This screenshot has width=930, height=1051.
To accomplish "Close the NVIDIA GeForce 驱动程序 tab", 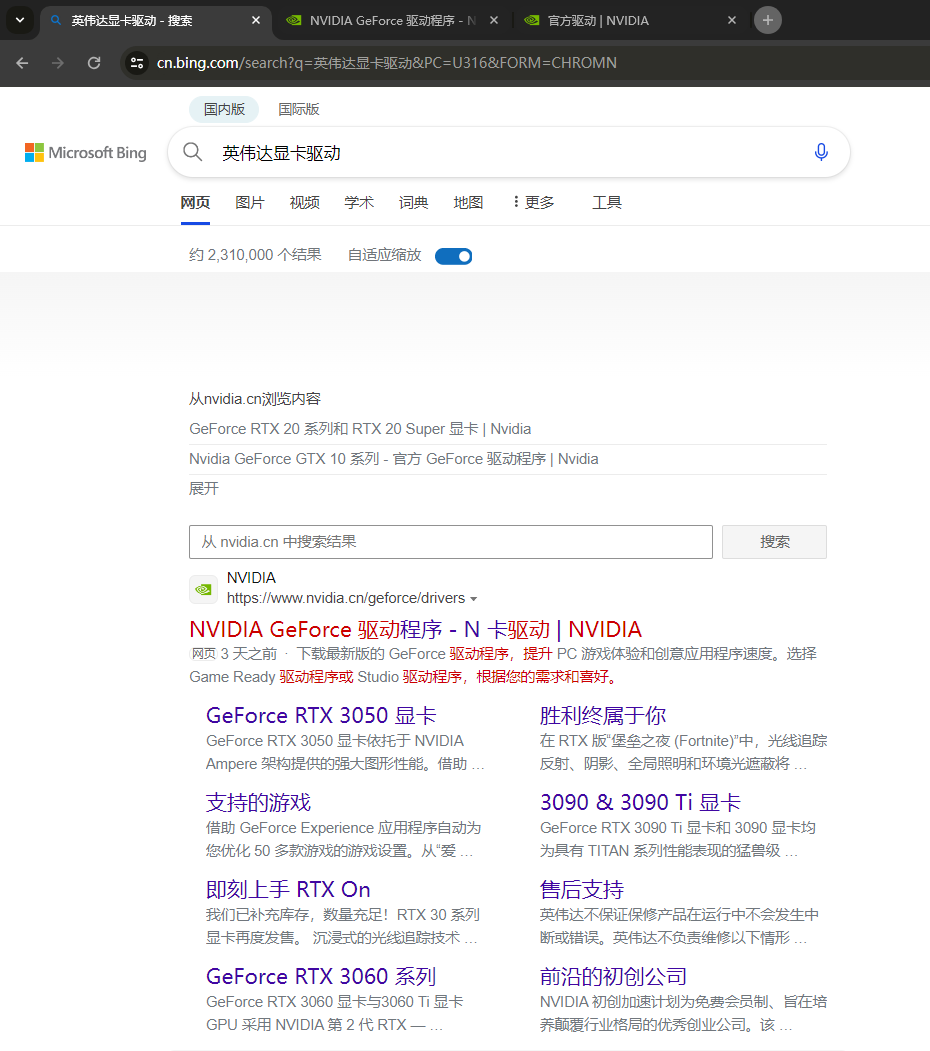I will tap(493, 21).
